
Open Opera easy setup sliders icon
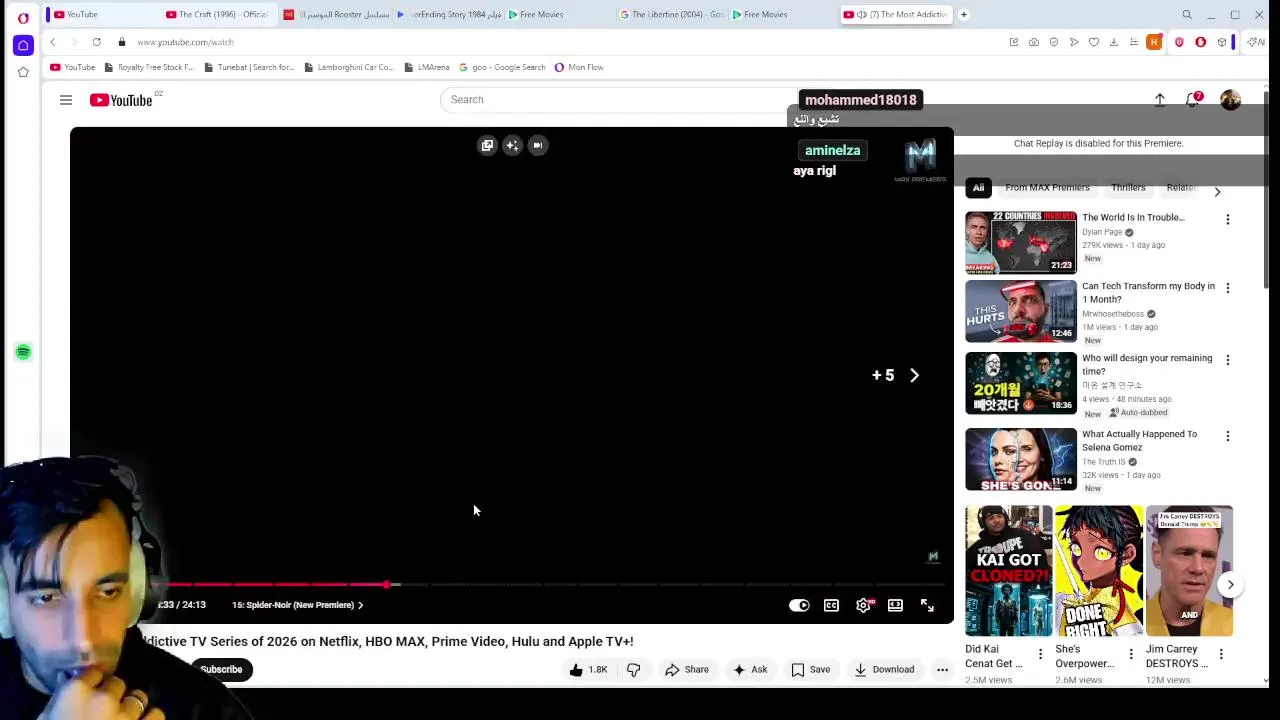[x=1134, y=42]
